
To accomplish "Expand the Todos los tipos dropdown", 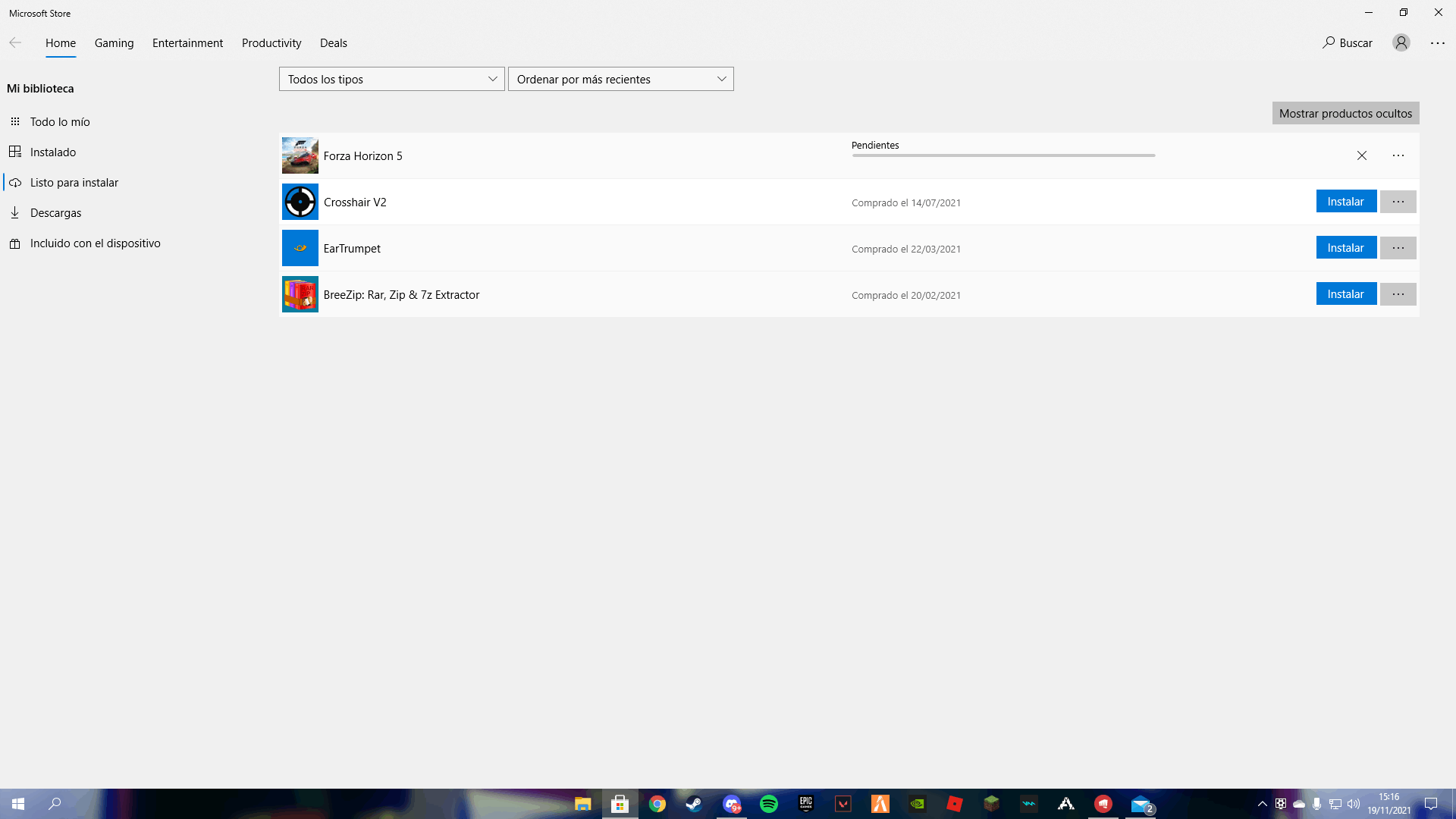I will coord(391,79).
